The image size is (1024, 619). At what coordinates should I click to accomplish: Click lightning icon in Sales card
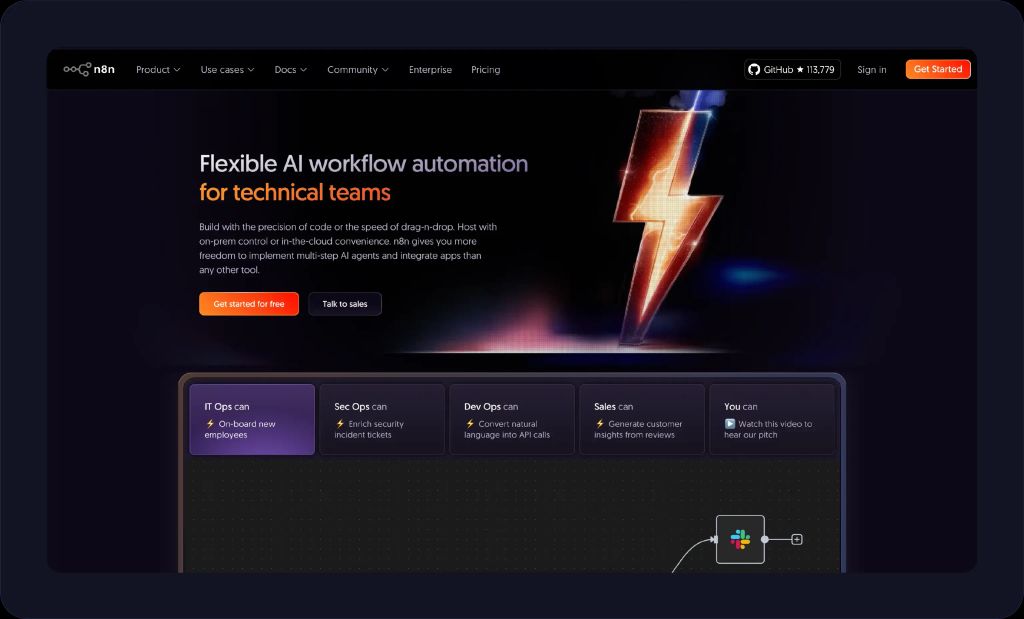600,424
